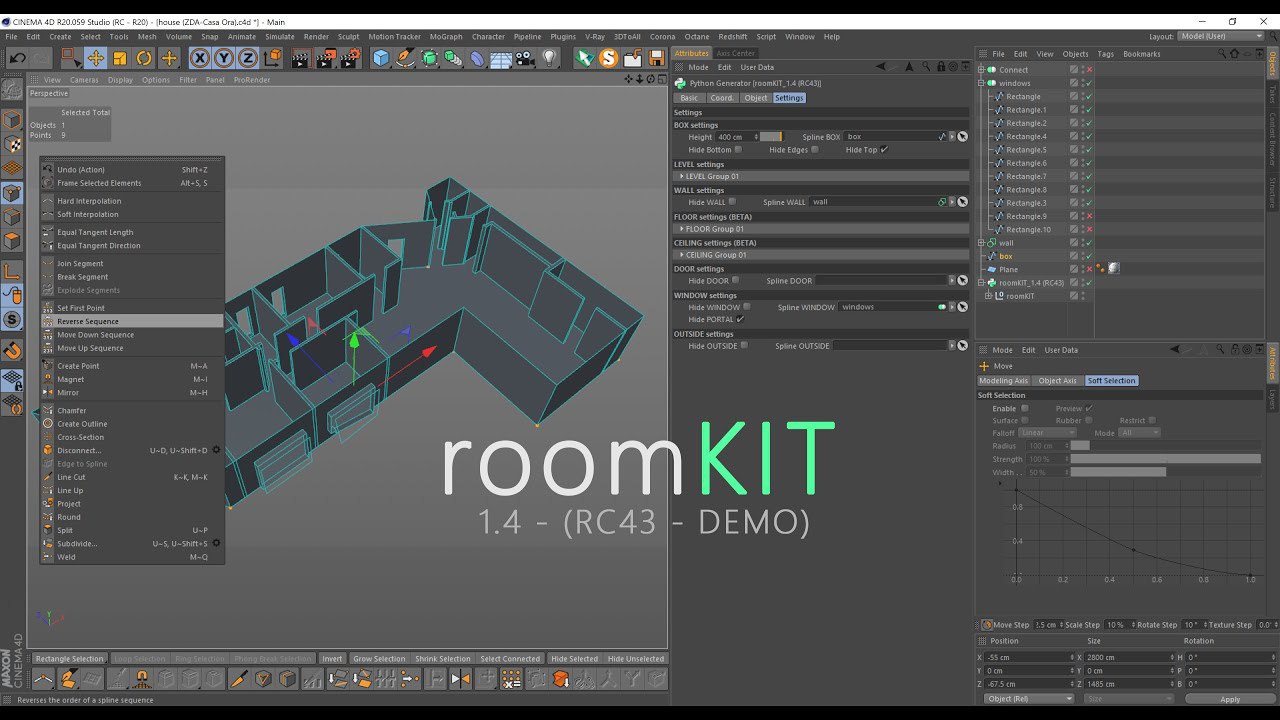Viewport: 1280px width, 720px height.
Task: Click the Light bulb icon
Action: (549, 58)
